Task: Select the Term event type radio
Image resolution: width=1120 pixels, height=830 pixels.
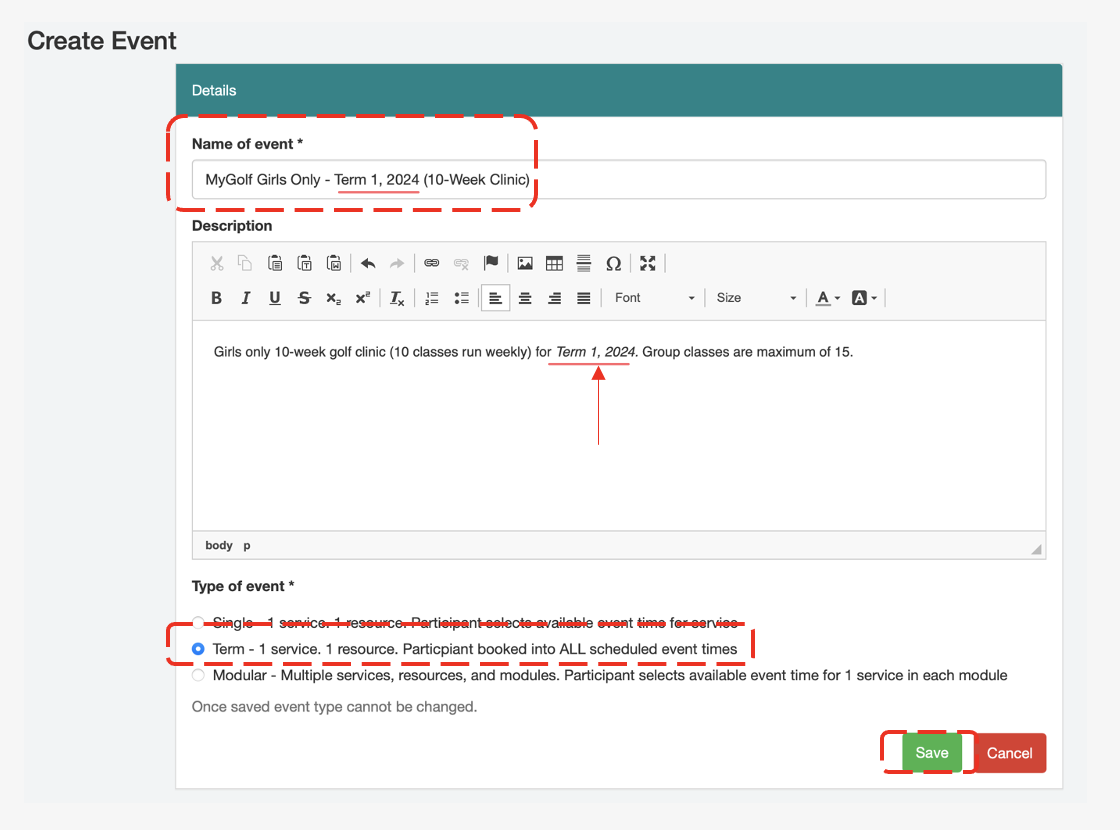Action: click(198, 649)
